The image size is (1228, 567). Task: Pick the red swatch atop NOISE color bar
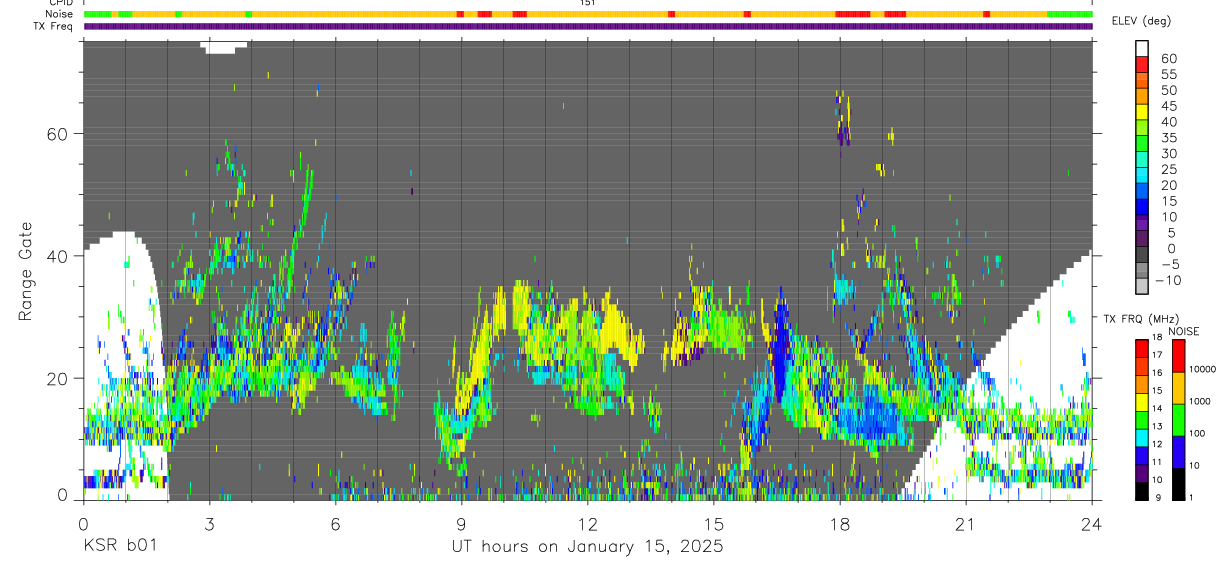(x=1178, y=356)
